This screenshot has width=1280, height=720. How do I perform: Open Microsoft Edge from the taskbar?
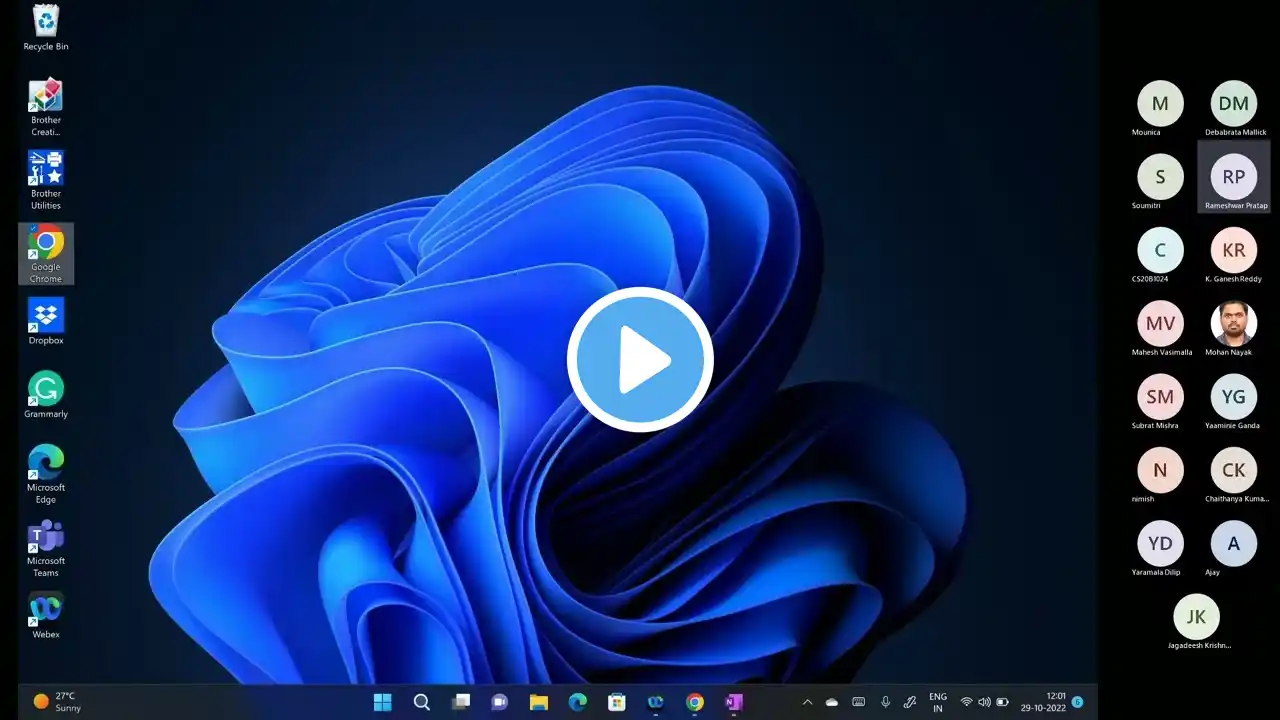pyautogui.click(x=578, y=702)
